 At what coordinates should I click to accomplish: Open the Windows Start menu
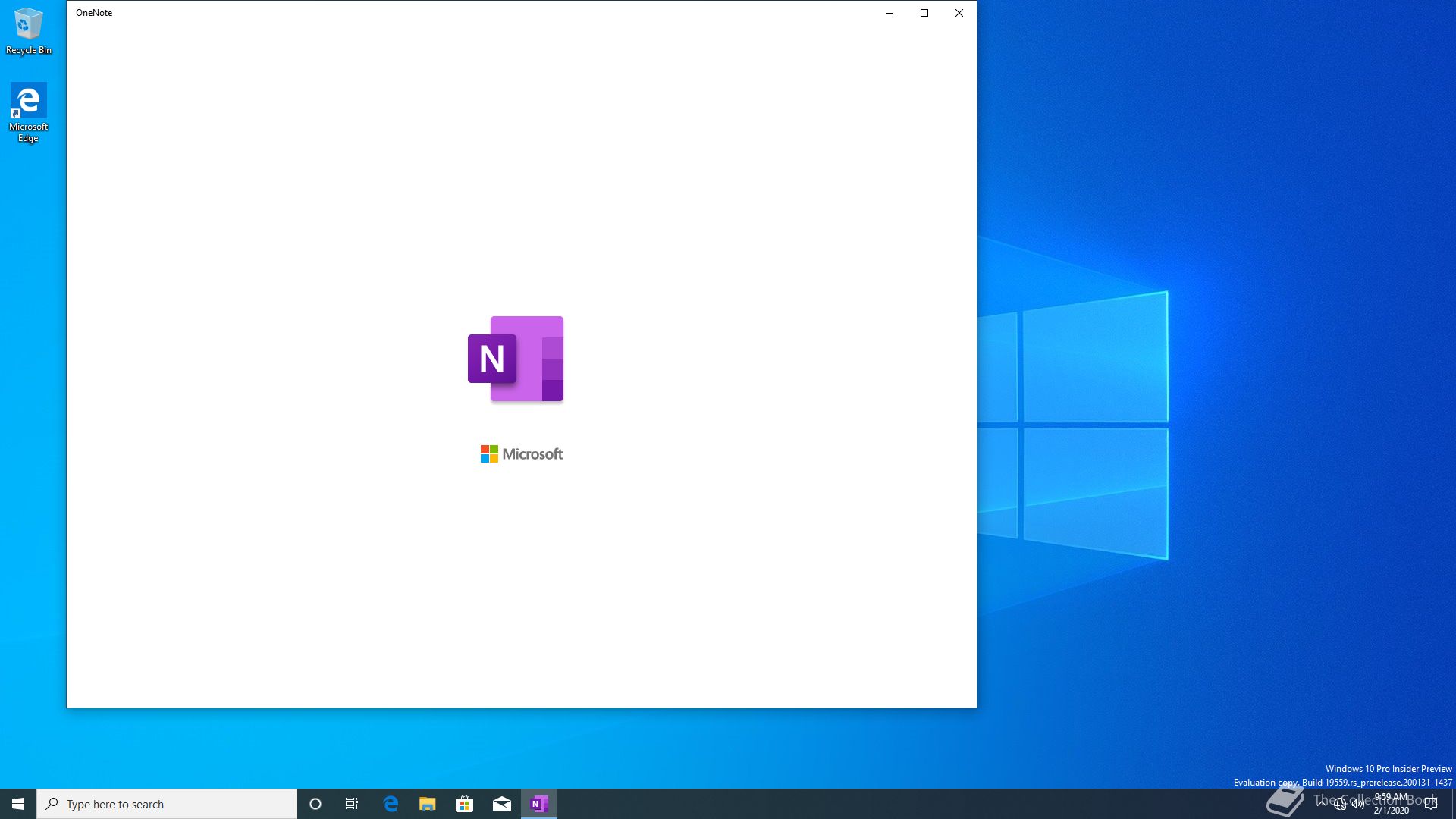click(x=18, y=804)
